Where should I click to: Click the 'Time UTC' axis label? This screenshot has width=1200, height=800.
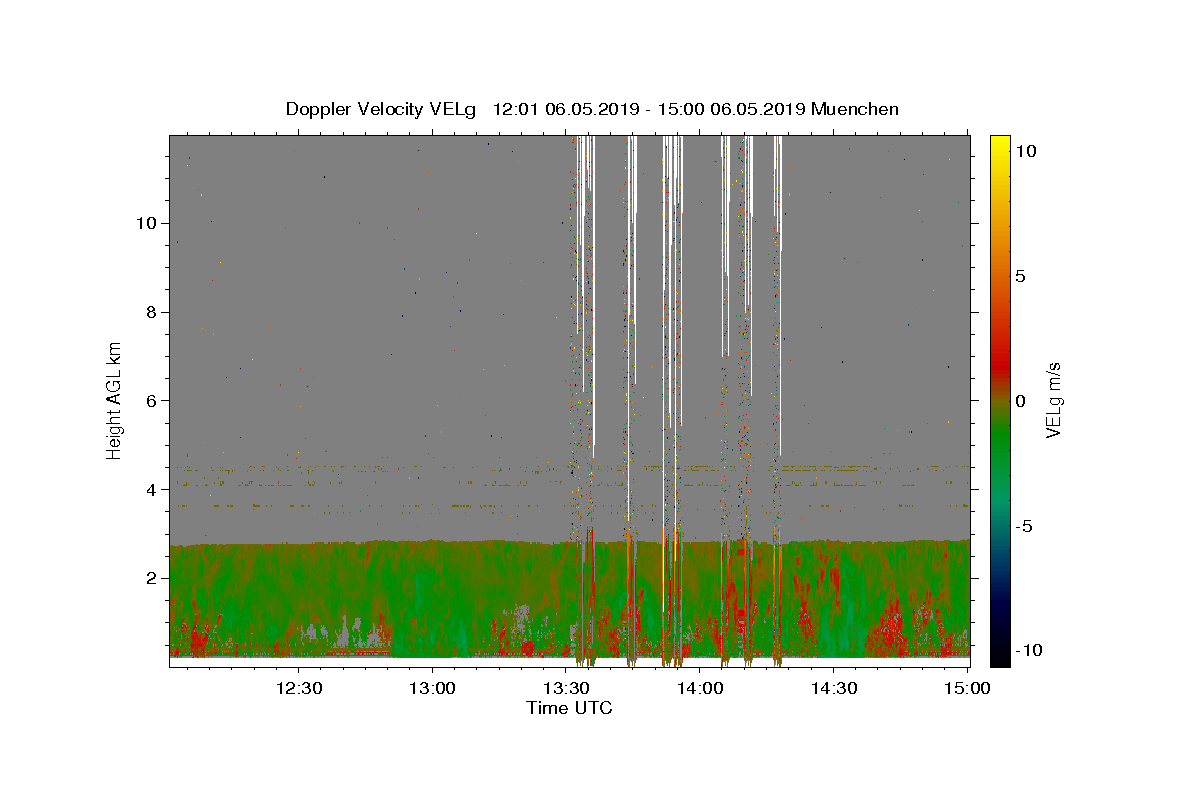(569, 708)
